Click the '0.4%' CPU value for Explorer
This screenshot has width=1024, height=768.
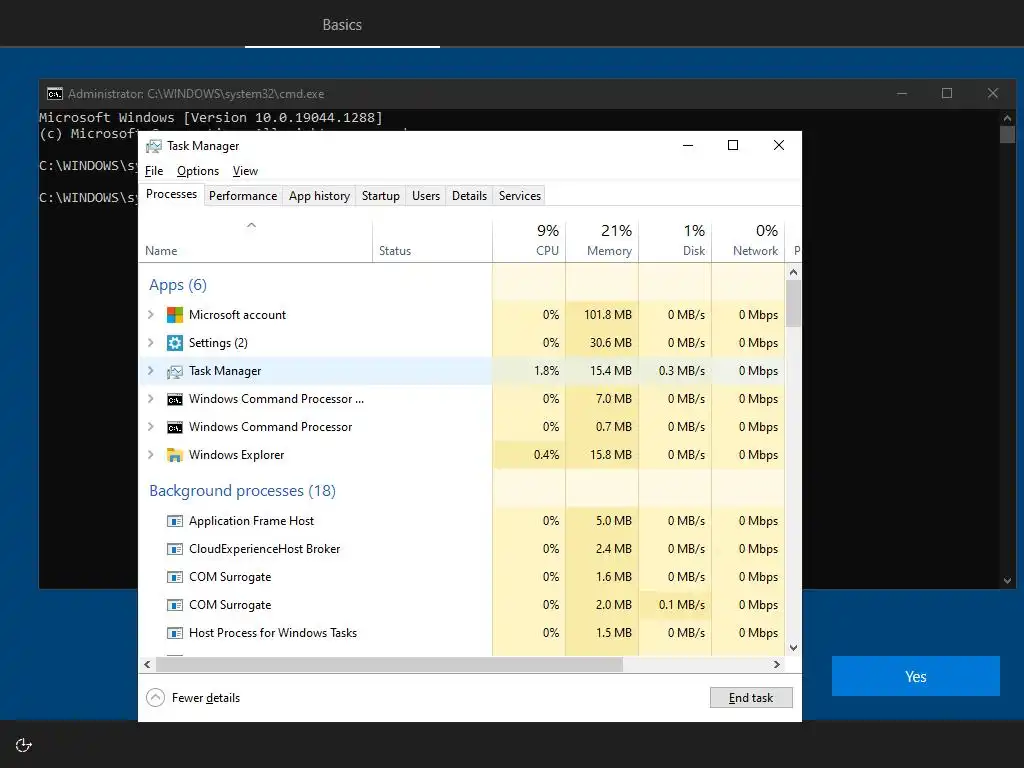547,455
